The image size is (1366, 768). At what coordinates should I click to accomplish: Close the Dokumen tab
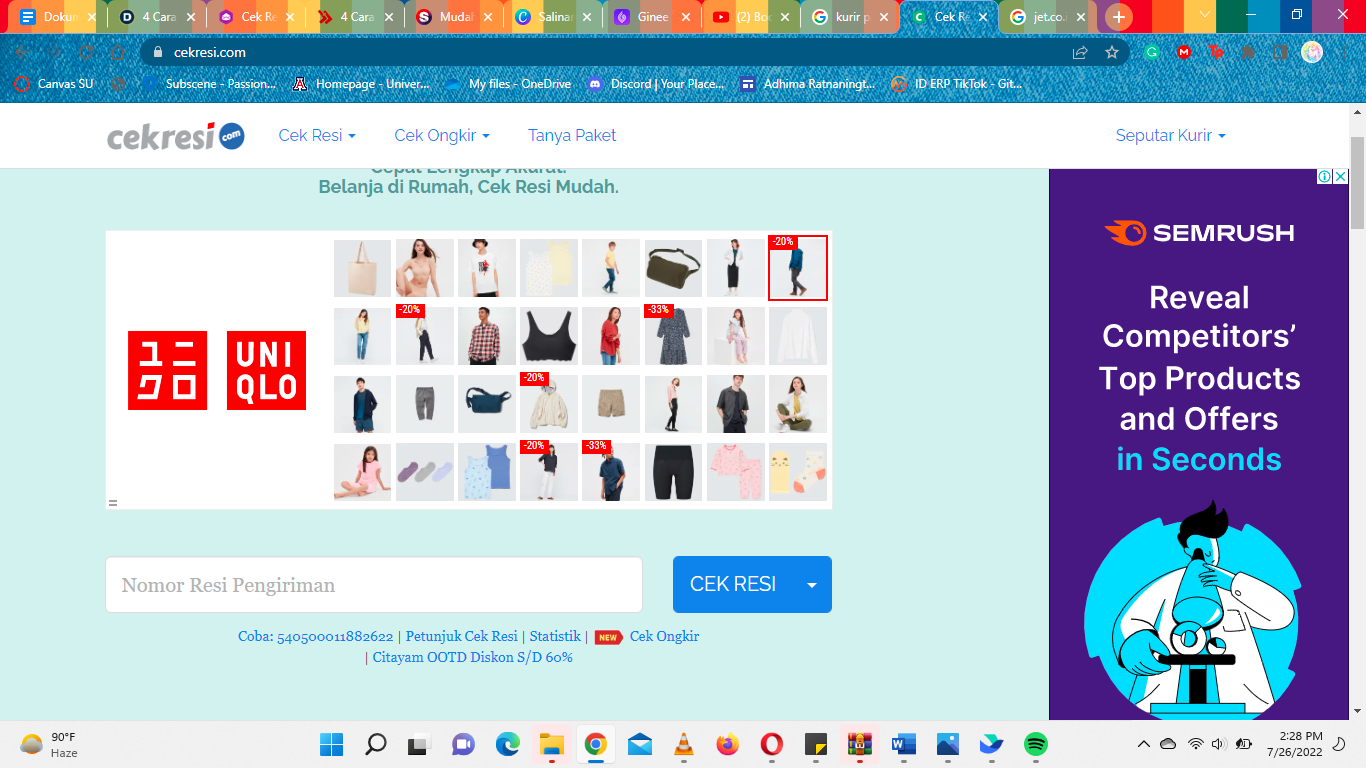click(x=92, y=17)
